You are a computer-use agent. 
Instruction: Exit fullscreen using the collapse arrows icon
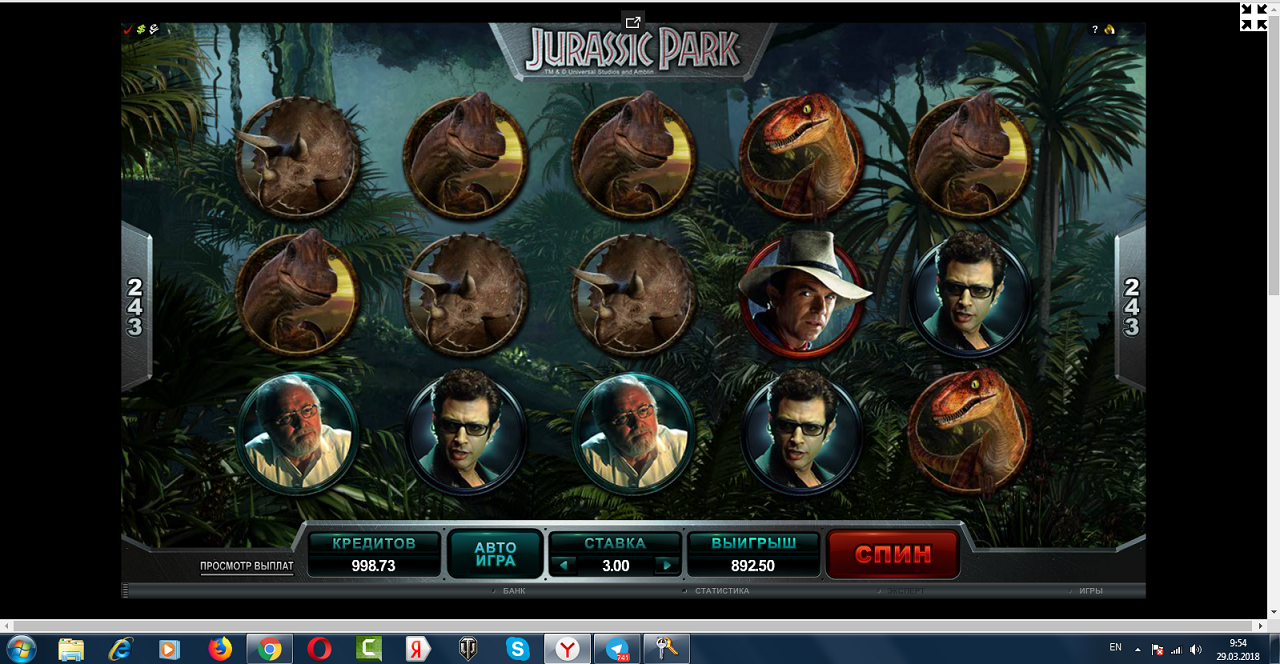(1253, 17)
